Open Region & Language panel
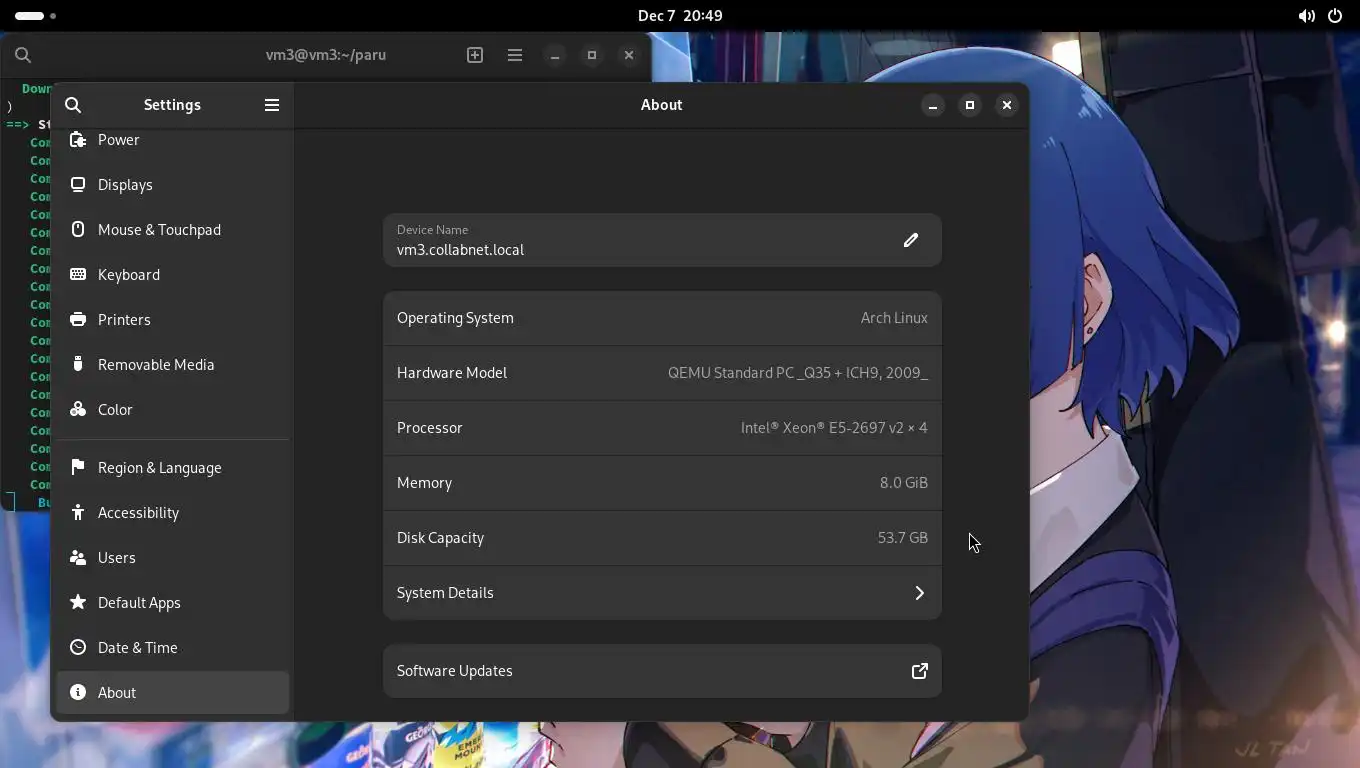Viewport: 1360px width, 768px height. click(173, 468)
